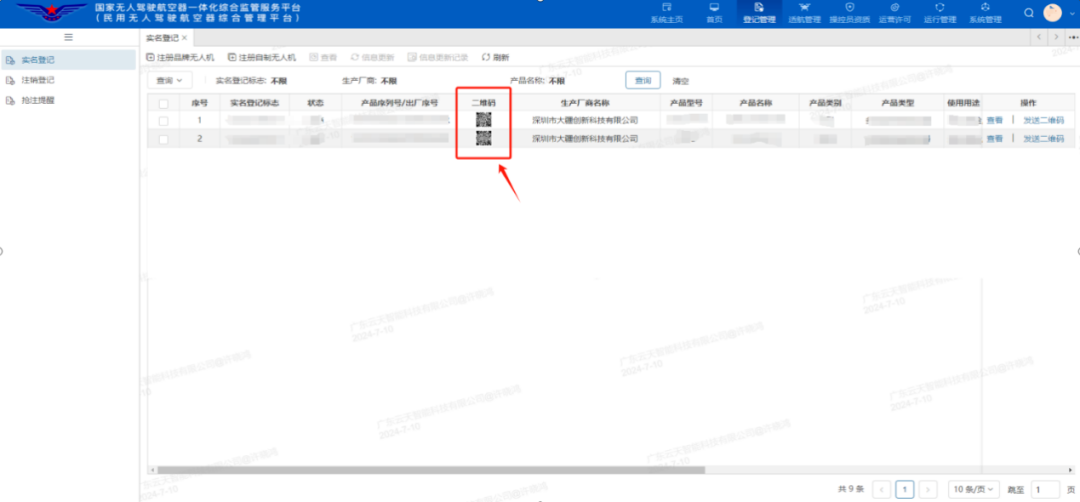Select 注销登记 in the left sidebar
This screenshot has width=1080, height=502.
(38, 80)
